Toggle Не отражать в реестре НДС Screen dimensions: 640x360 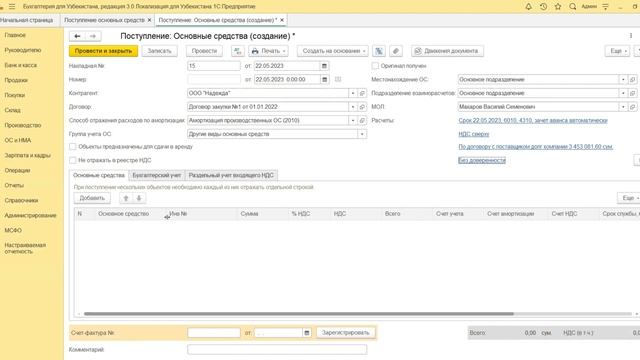73,160
